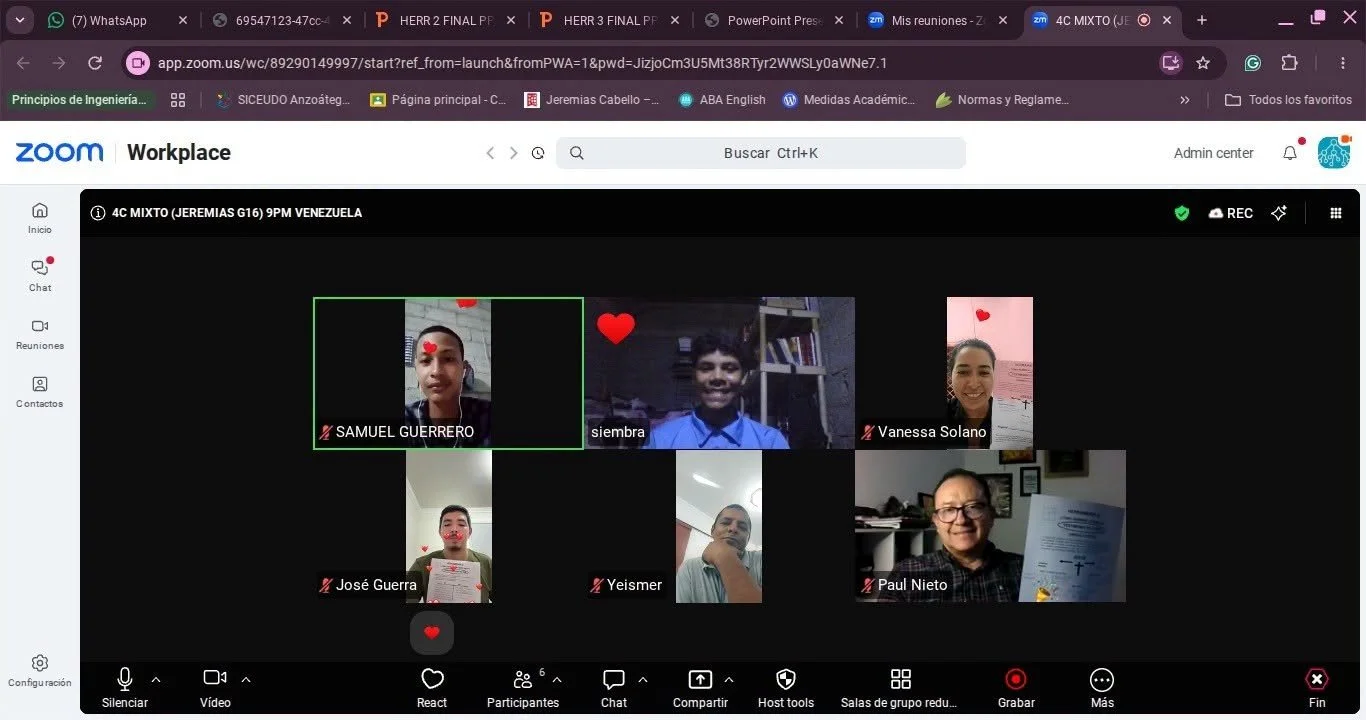Show hidden bookmarks overflow chevron
Image resolution: width=1366 pixels, height=720 pixels.
(1185, 100)
